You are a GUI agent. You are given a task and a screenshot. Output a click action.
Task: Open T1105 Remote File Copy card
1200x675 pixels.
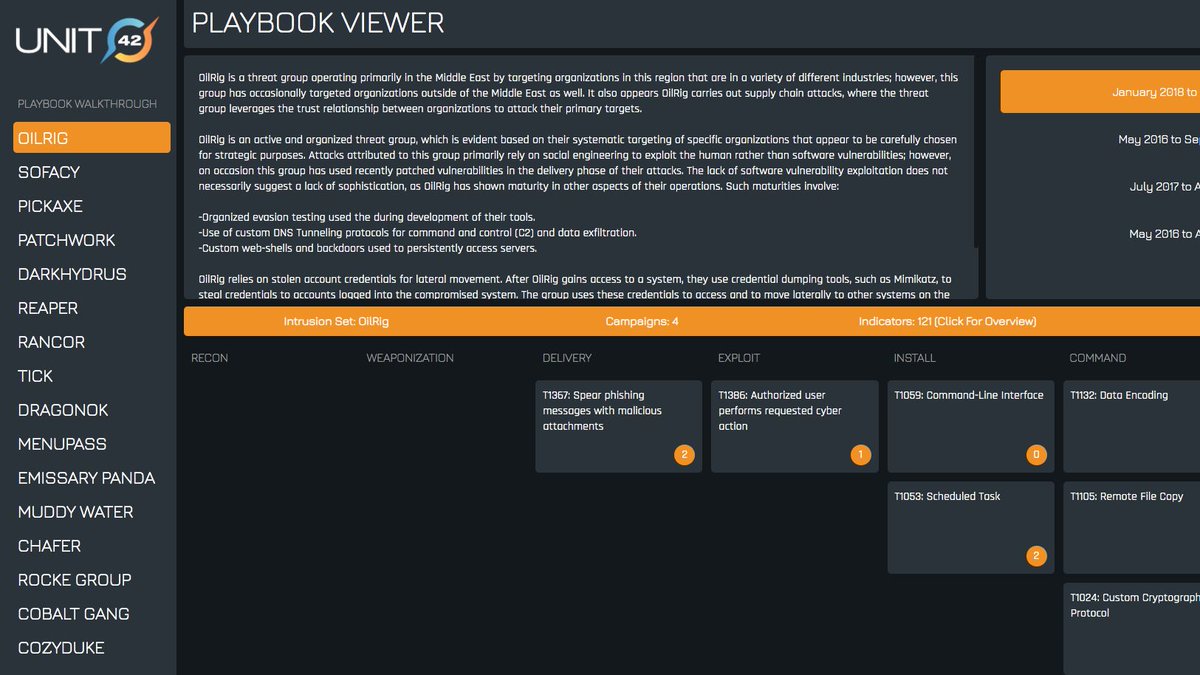pos(1132,528)
